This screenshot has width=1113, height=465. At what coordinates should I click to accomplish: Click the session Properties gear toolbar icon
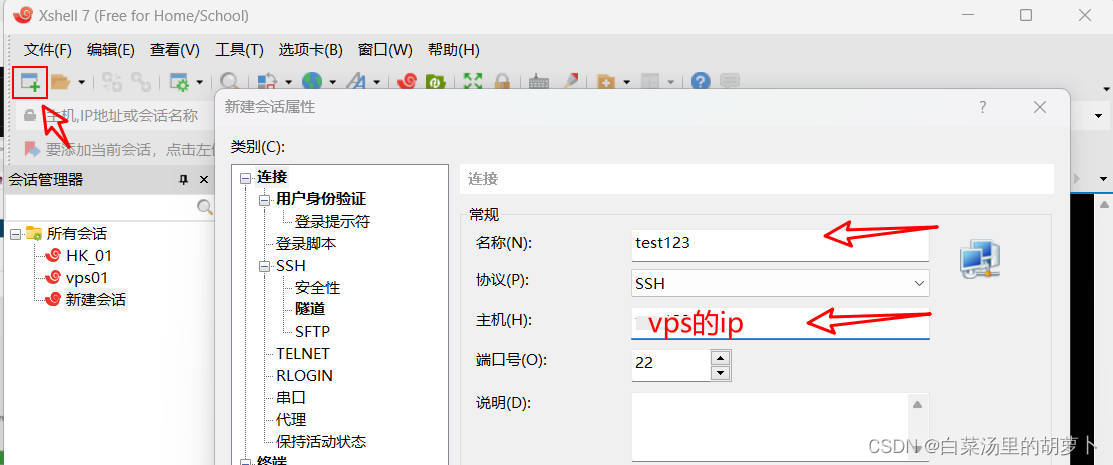(x=179, y=82)
